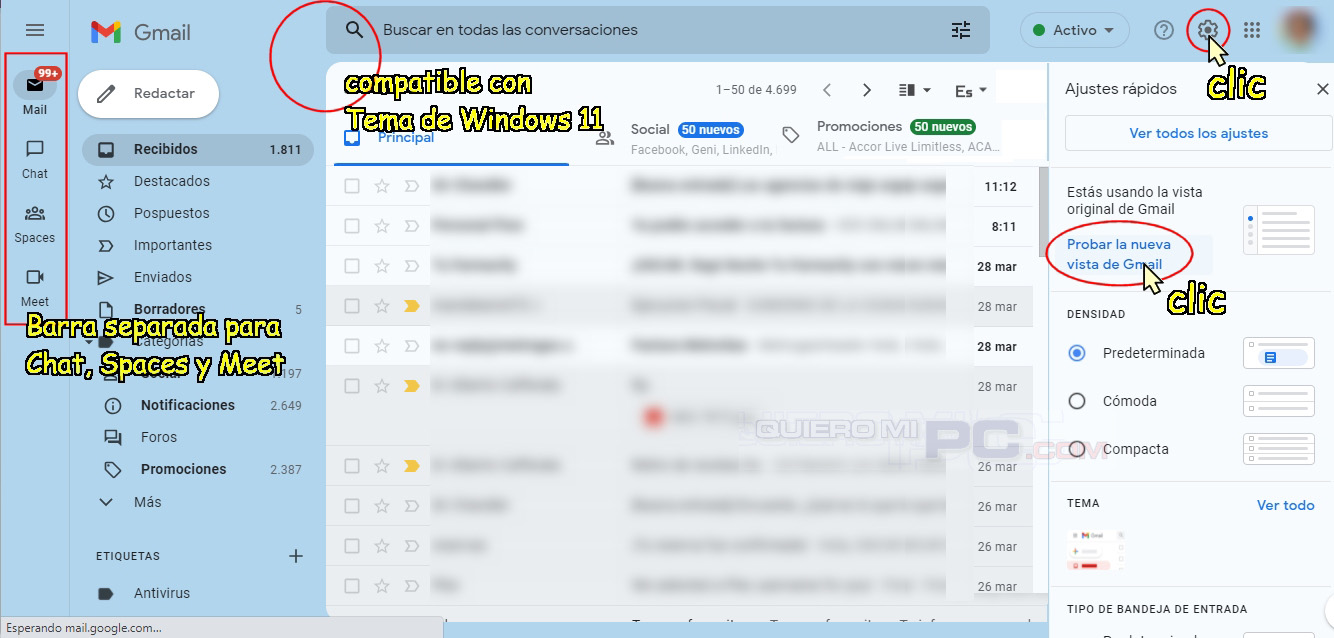
Task: Star the 8:11 email
Action: click(381, 226)
